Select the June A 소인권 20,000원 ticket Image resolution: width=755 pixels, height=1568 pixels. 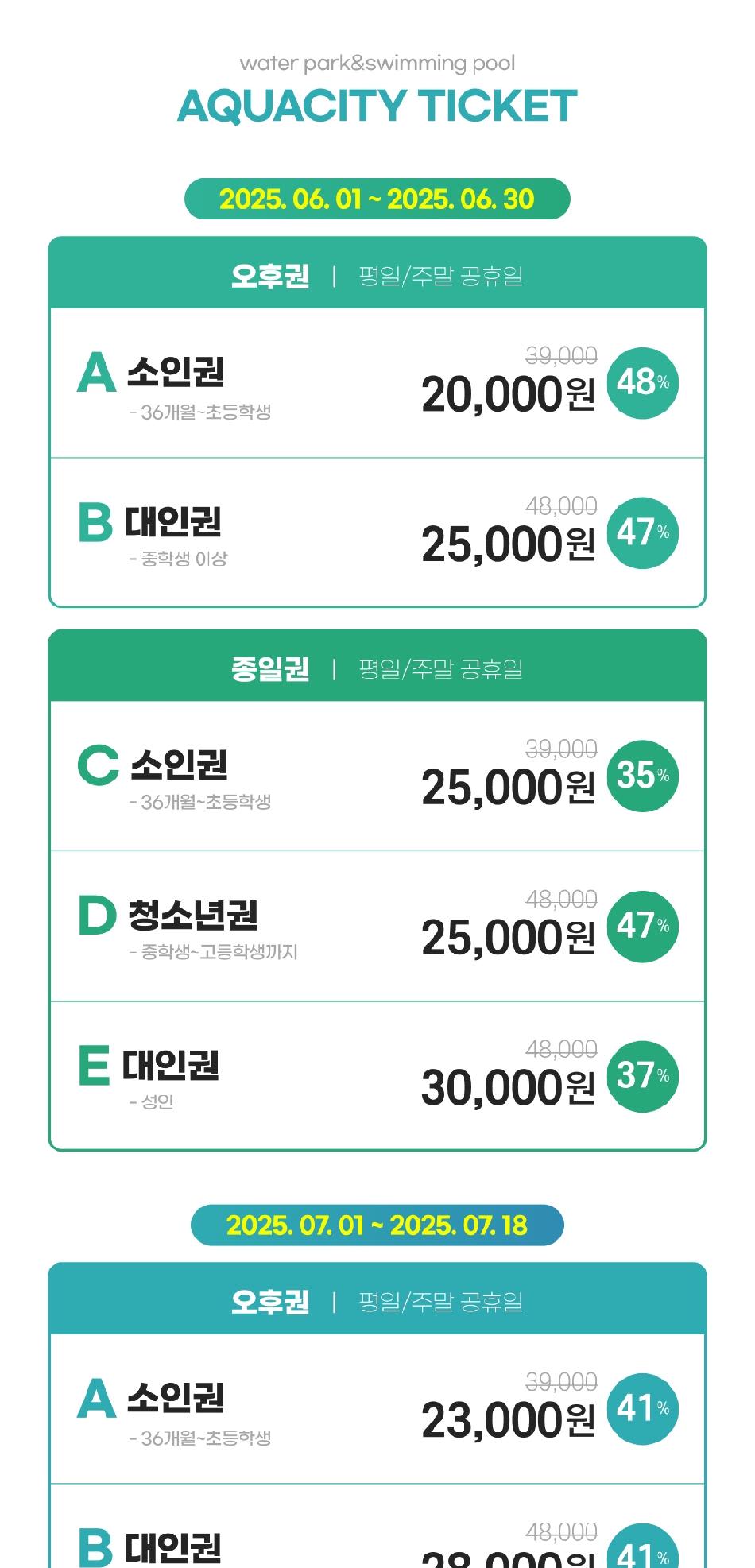coord(377,383)
